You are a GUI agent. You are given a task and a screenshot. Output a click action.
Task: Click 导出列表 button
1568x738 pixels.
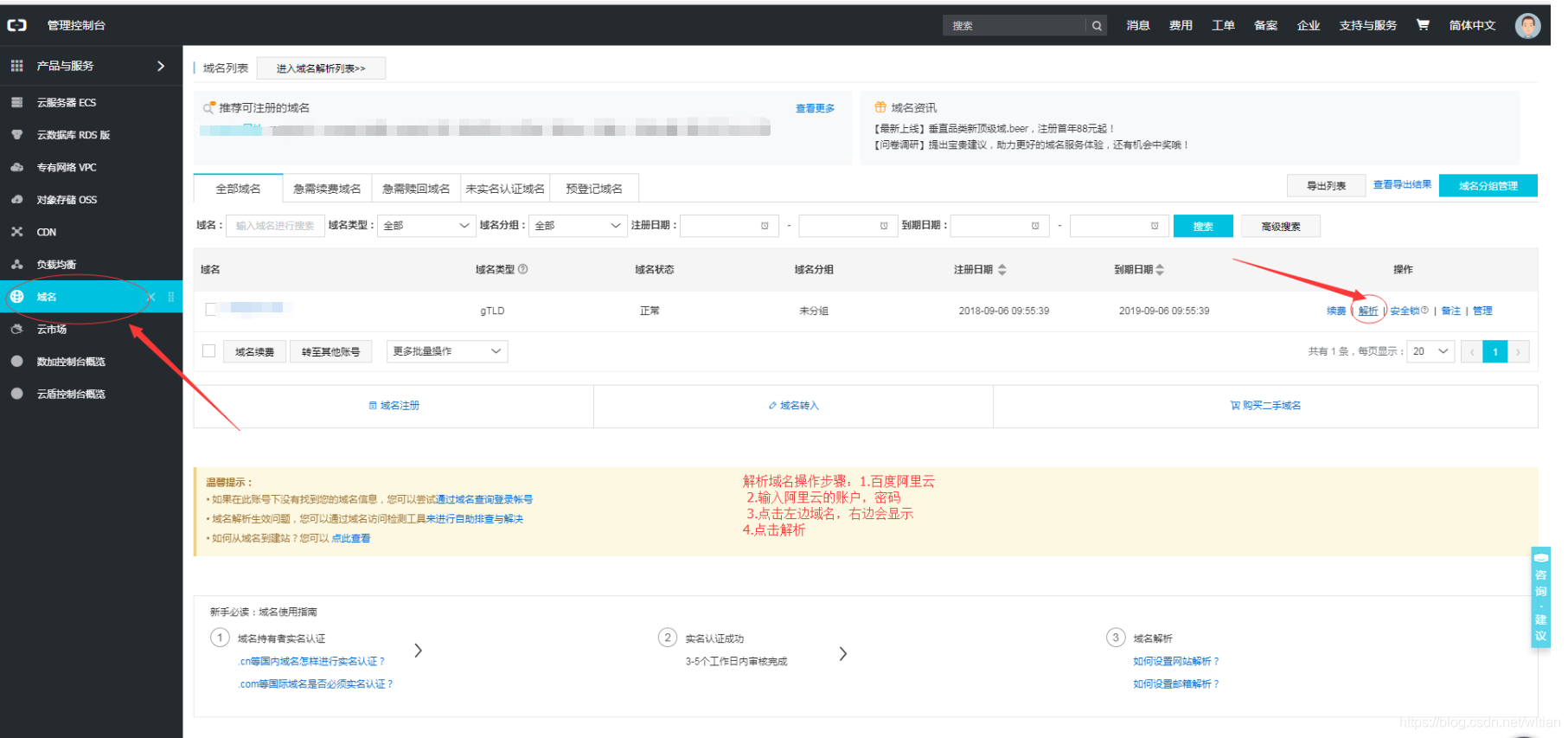point(1326,185)
